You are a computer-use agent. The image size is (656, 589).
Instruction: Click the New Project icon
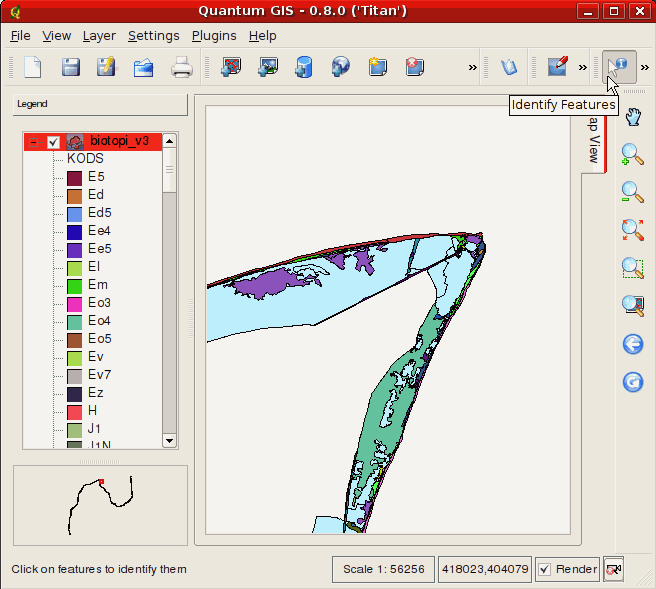pyautogui.click(x=33, y=67)
